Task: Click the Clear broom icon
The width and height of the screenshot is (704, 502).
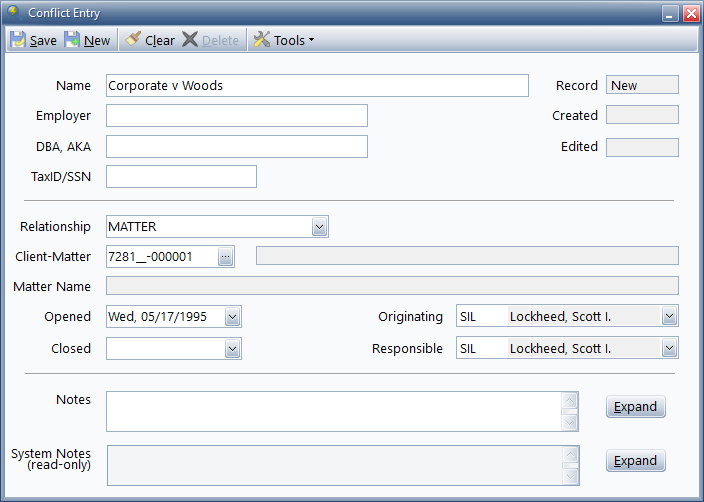Action: (x=133, y=40)
